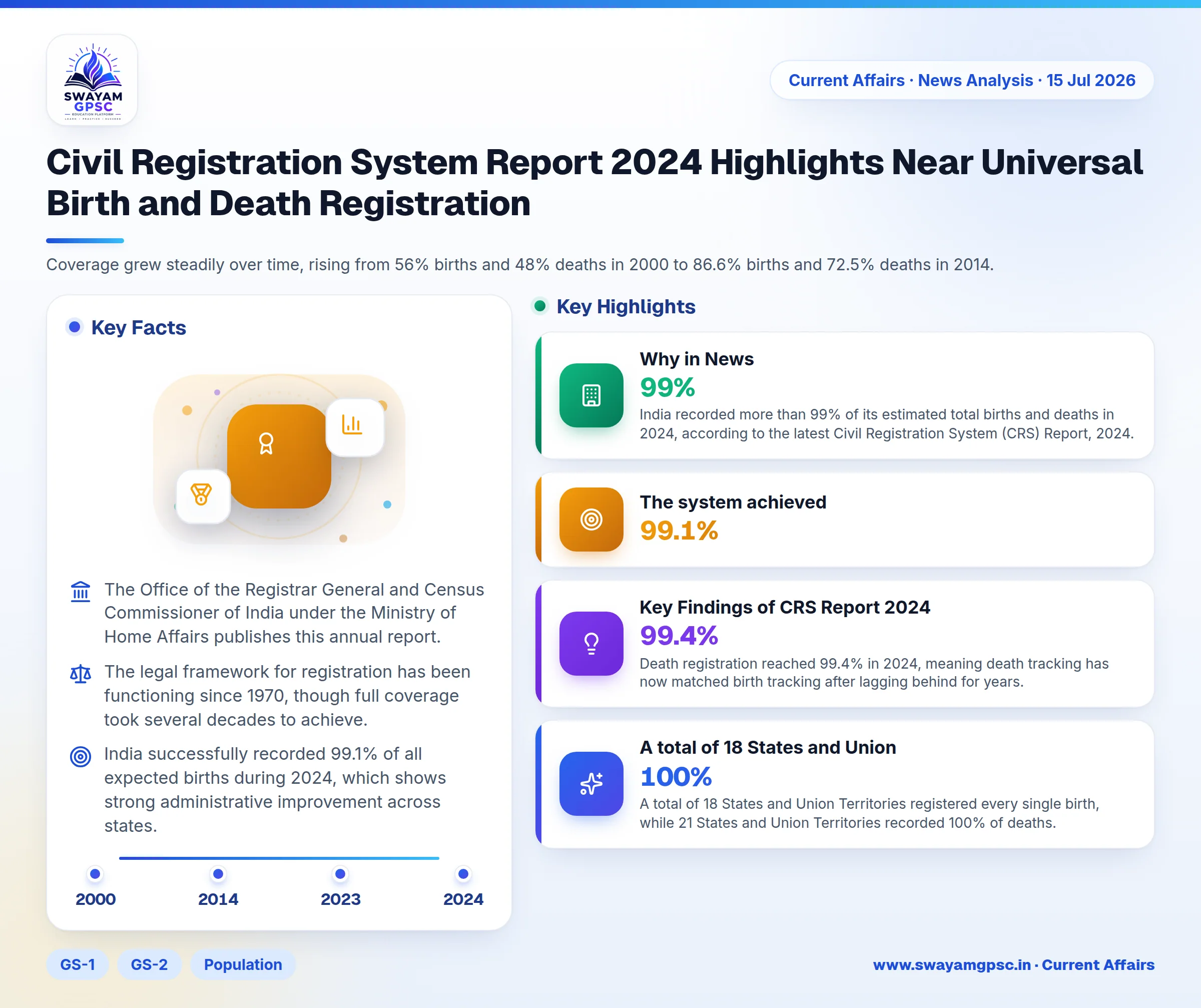Click the bank building icon beside Registrar General text
1201x1008 pixels.
81,591
